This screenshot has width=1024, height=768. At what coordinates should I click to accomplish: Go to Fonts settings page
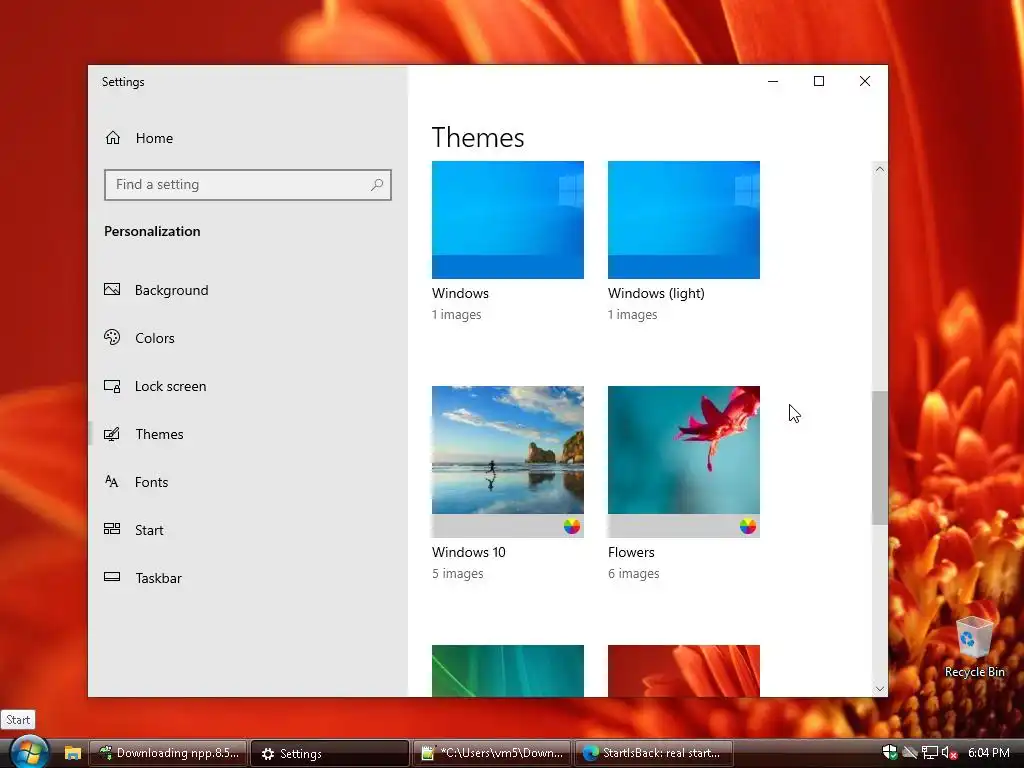248,482
